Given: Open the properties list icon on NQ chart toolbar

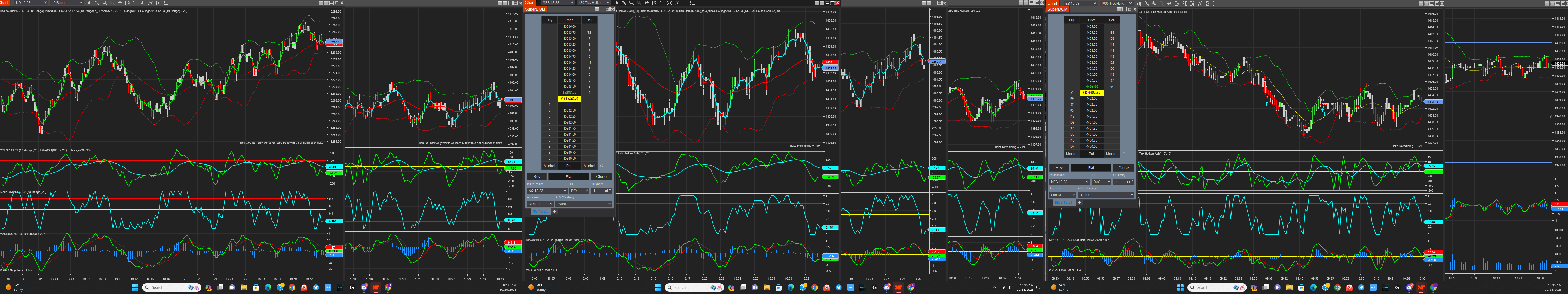Looking at the screenshot, I should click(x=166, y=3).
